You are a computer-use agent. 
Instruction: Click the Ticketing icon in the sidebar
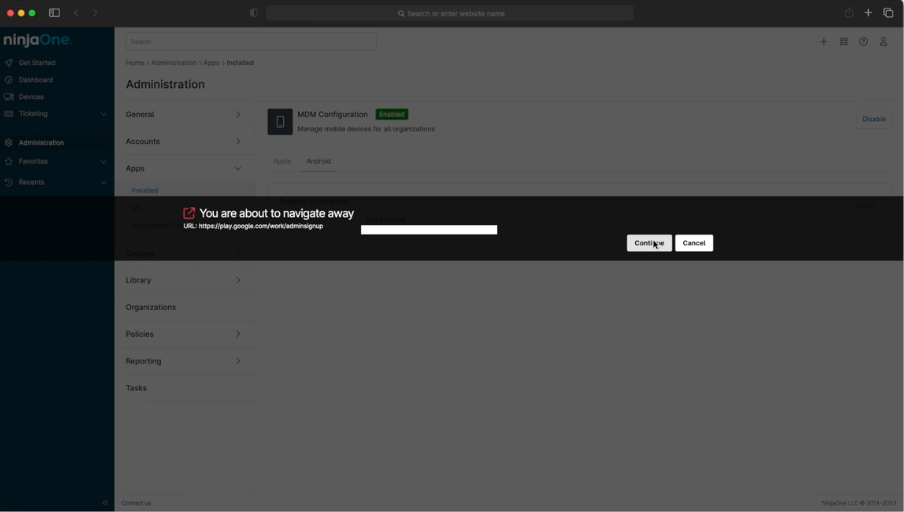(x=9, y=114)
